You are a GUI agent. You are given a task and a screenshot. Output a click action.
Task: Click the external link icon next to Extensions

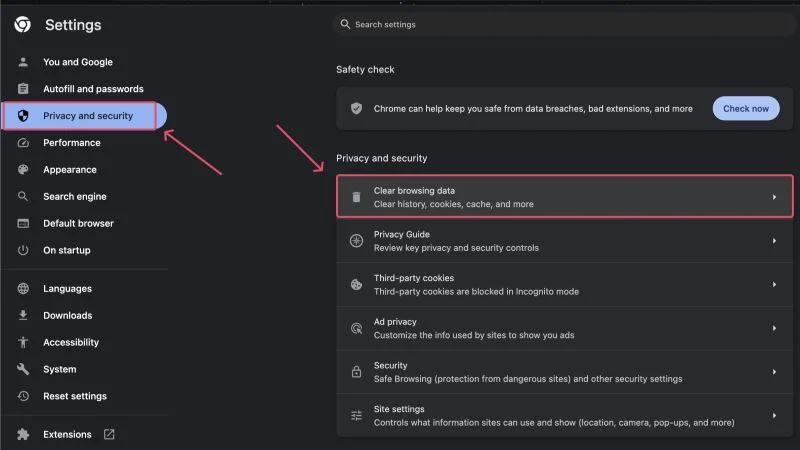(109, 434)
